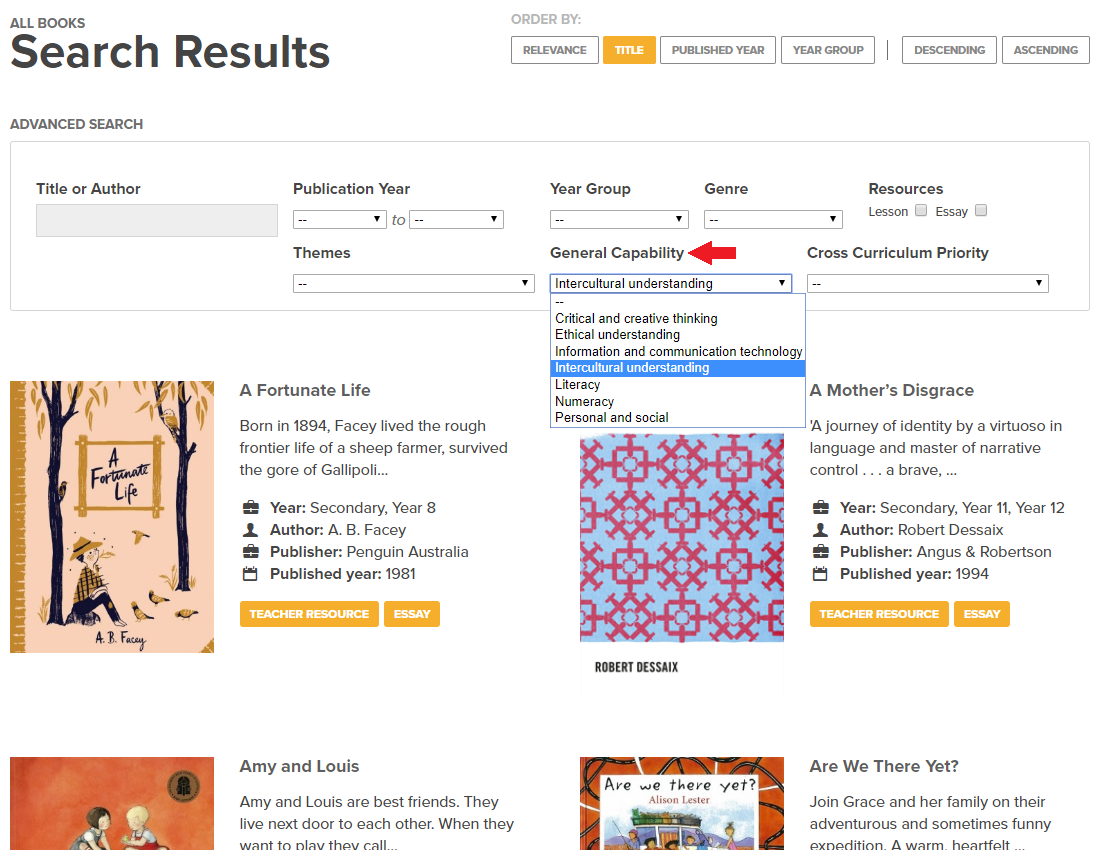Open the A Fortunate Life title link
Image resolution: width=1100 pixels, height=850 pixels.
[x=305, y=391]
